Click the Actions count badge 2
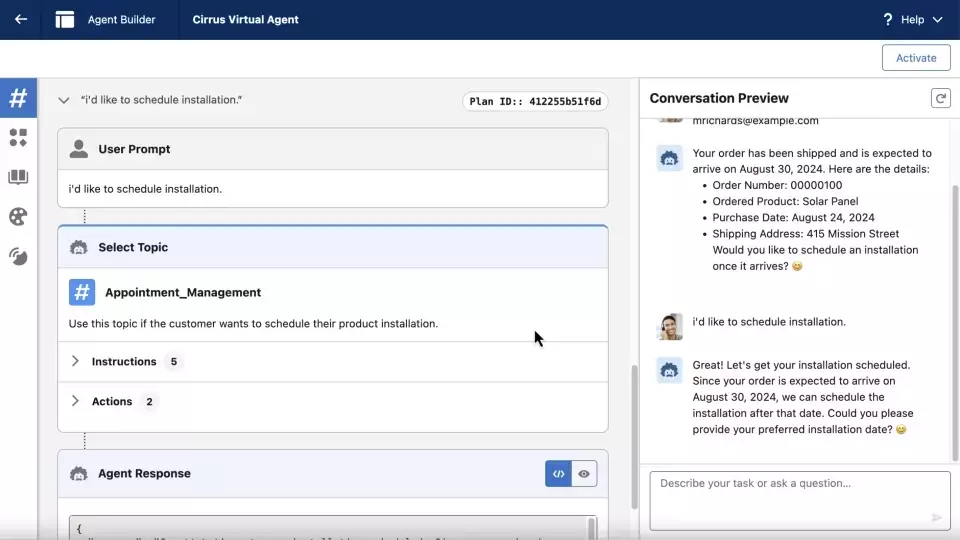Viewport: 960px width, 540px height. pos(149,402)
